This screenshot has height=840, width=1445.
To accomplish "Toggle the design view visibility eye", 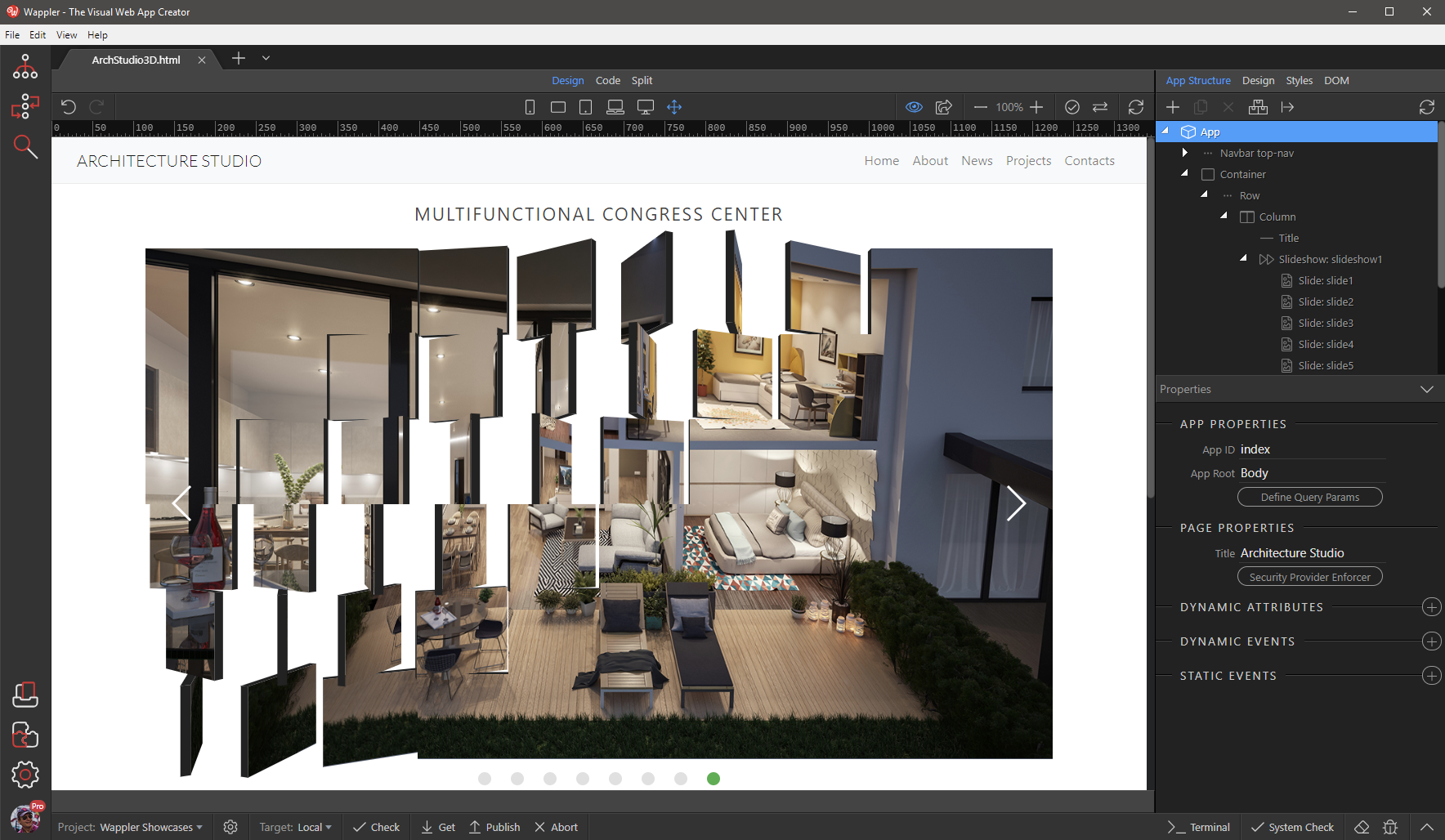I will 914,106.
